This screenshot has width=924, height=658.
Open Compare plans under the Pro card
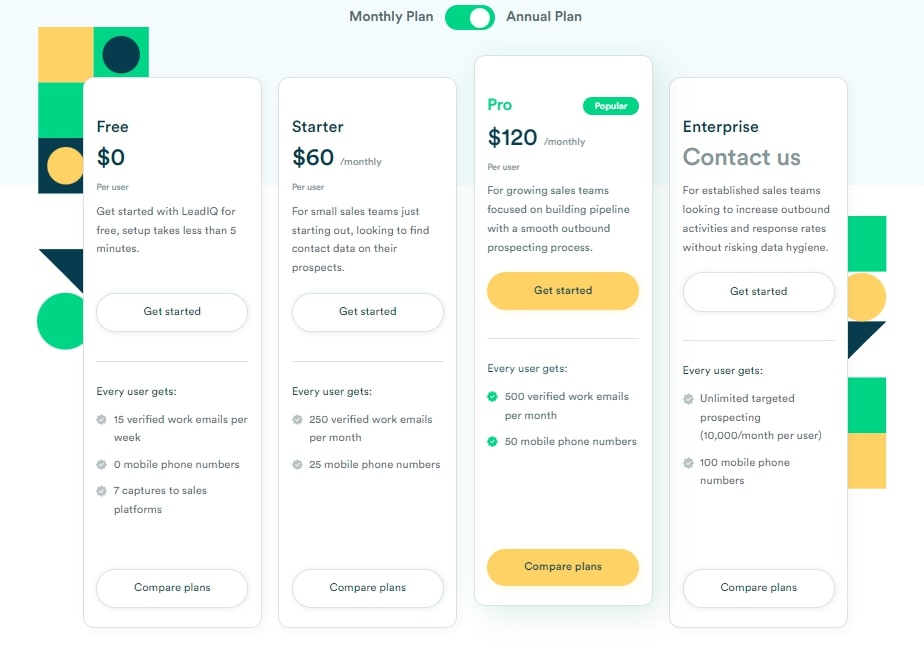pyautogui.click(x=563, y=567)
